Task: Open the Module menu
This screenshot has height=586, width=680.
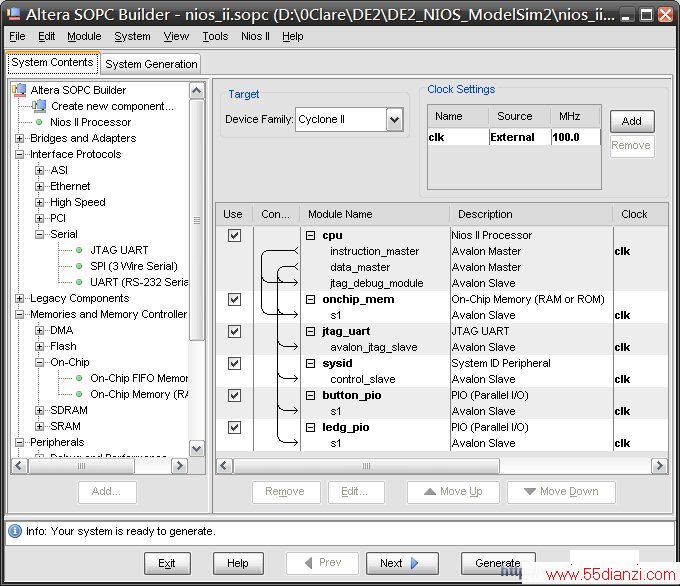Action: click(84, 36)
